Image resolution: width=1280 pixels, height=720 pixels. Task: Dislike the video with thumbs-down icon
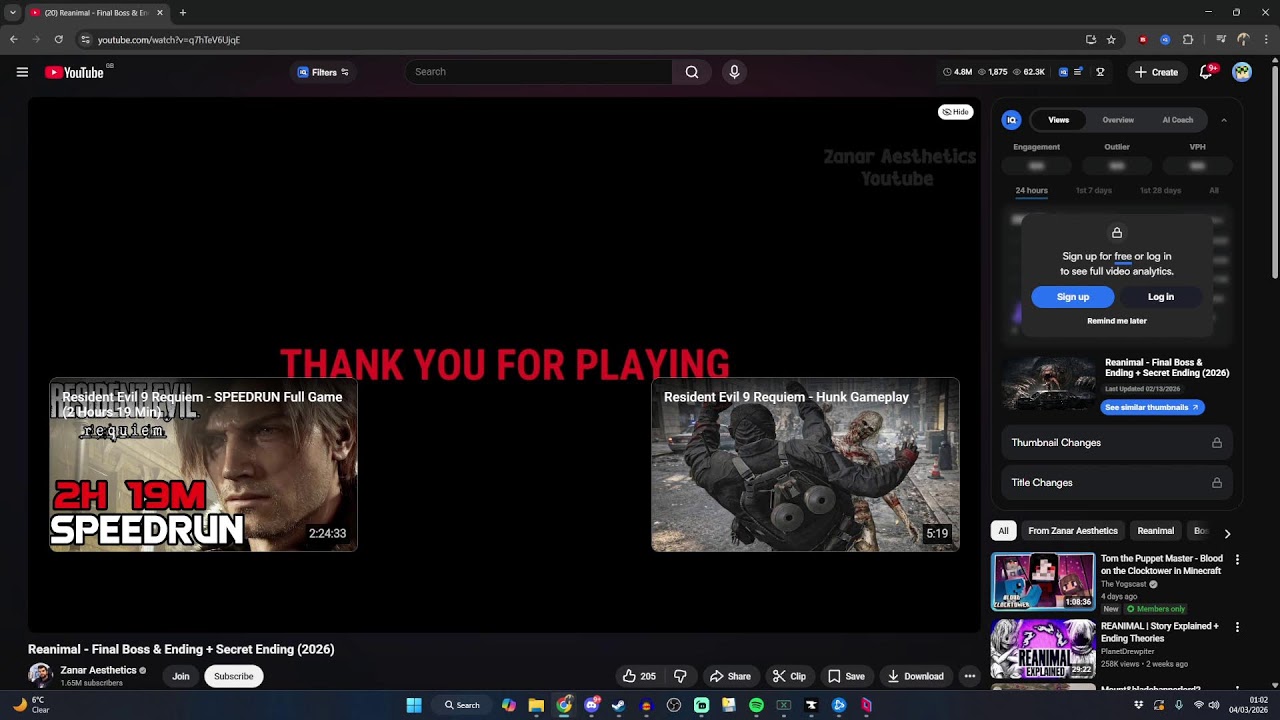coord(680,676)
